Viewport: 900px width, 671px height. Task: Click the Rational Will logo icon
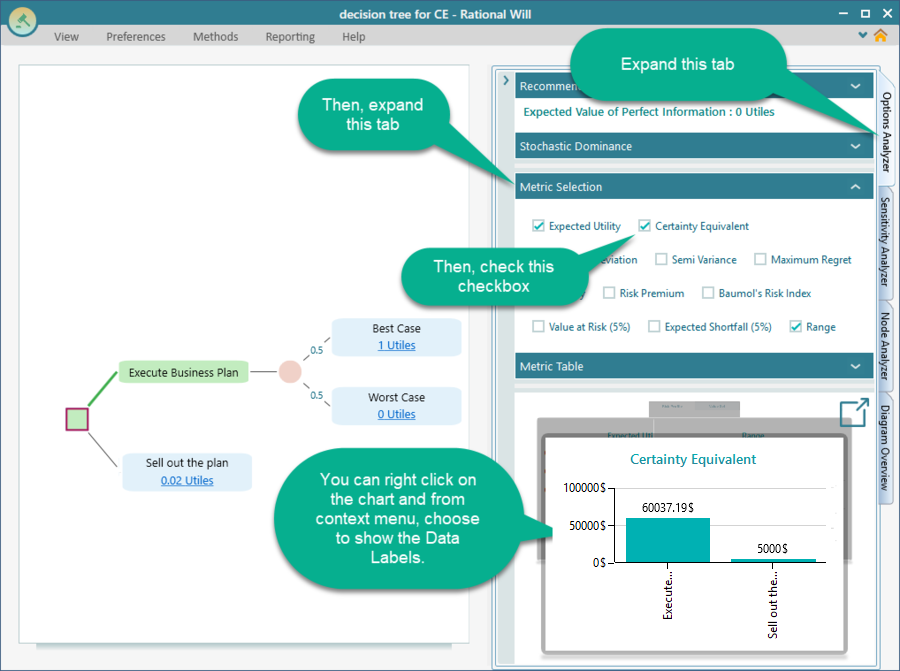pos(21,22)
